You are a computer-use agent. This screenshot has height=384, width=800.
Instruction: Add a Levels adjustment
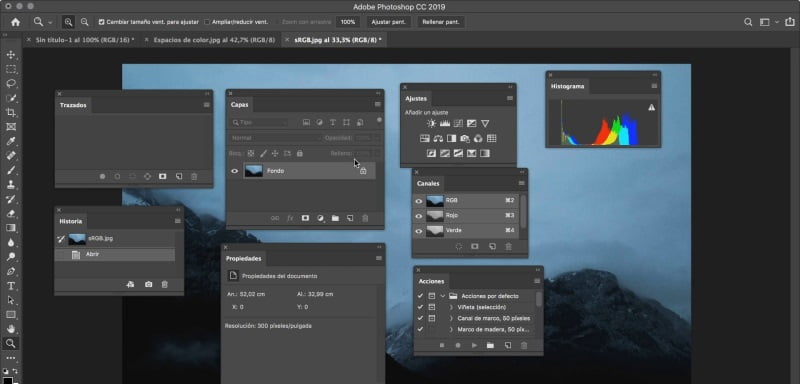click(x=445, y=123)
